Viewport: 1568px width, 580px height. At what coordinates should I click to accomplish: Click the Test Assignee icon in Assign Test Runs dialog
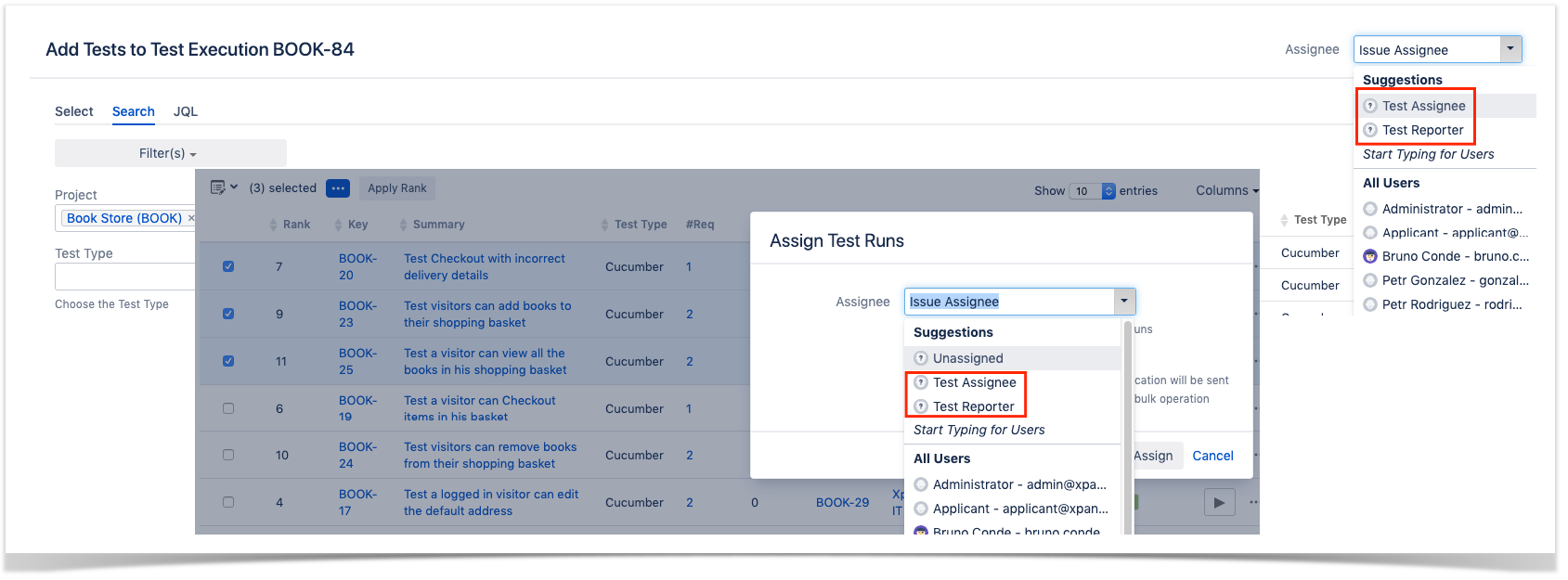pos(921,382)
